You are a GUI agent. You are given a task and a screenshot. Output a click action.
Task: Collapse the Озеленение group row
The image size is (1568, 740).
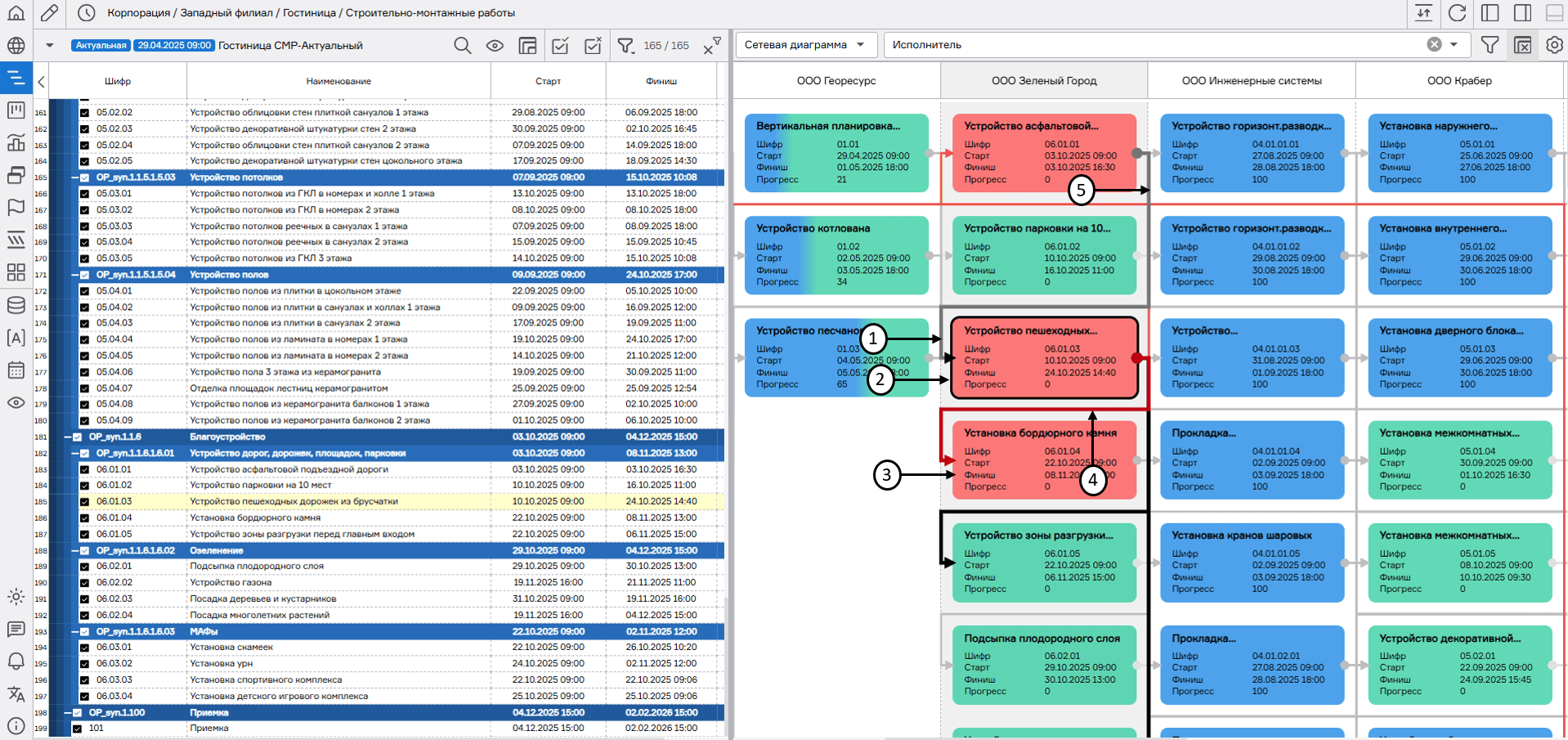tap(76, 551)
